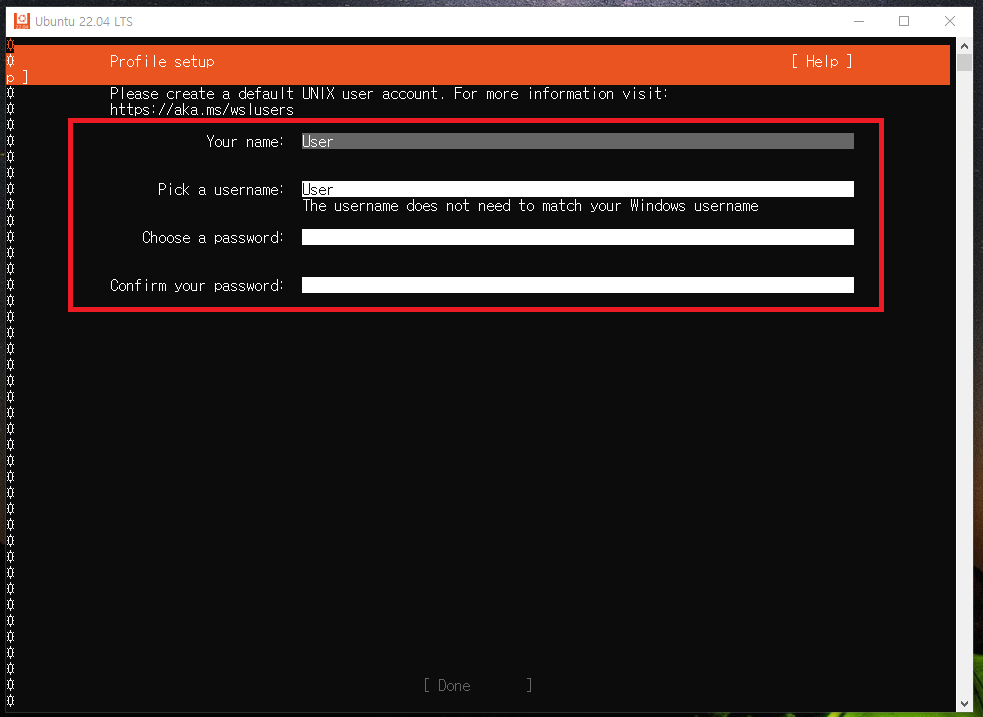Focus the Choose a password field
The image size is (983, 717).
(577, 237)
